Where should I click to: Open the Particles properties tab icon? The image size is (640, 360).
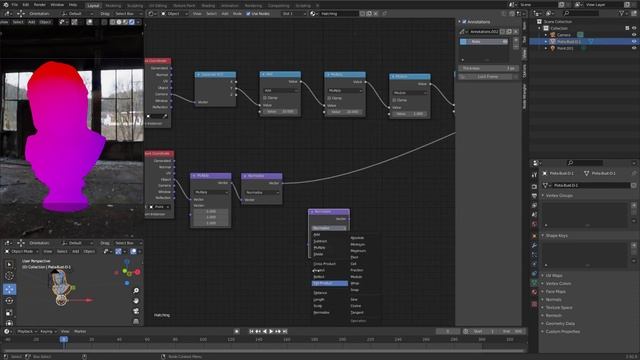click(534, 255)
